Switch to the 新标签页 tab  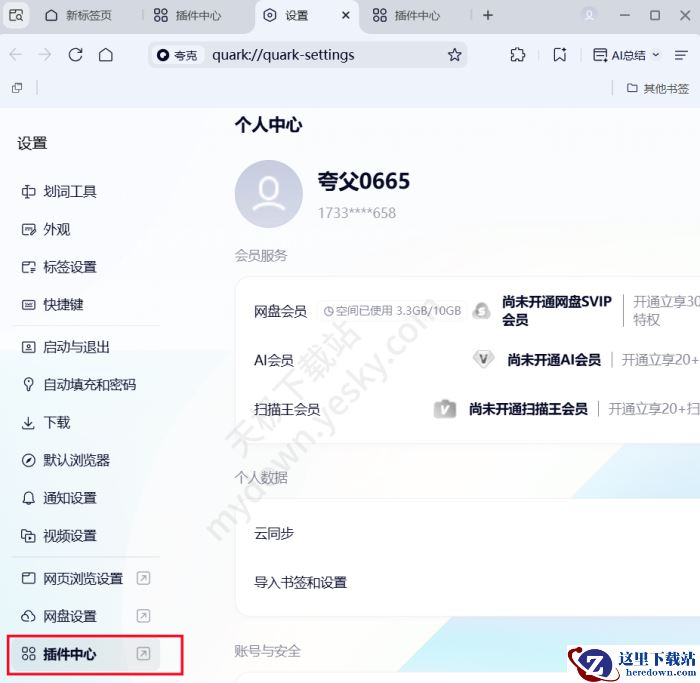click(79, 16)
